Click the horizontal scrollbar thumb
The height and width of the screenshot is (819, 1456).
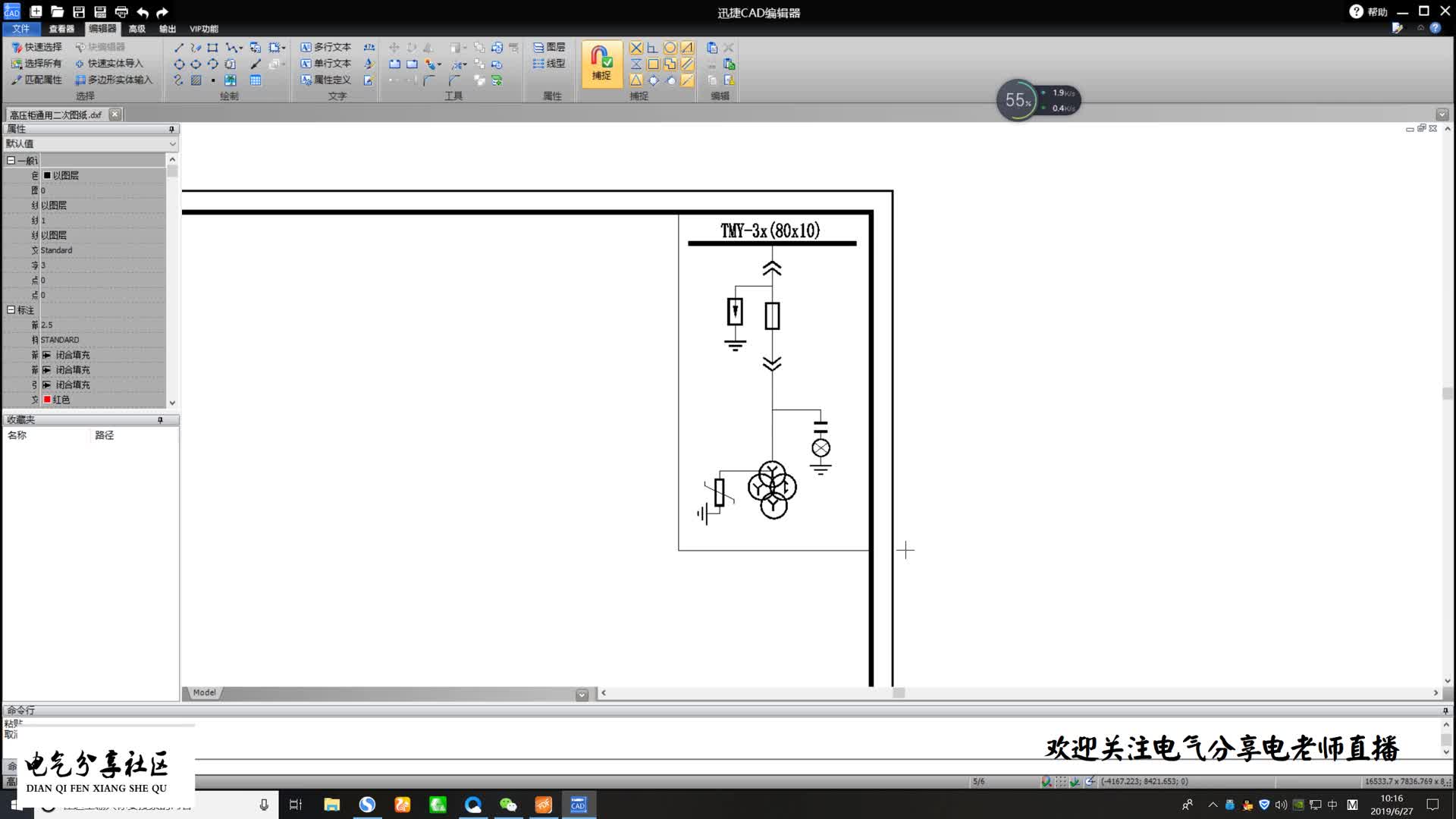click(899, 692)
